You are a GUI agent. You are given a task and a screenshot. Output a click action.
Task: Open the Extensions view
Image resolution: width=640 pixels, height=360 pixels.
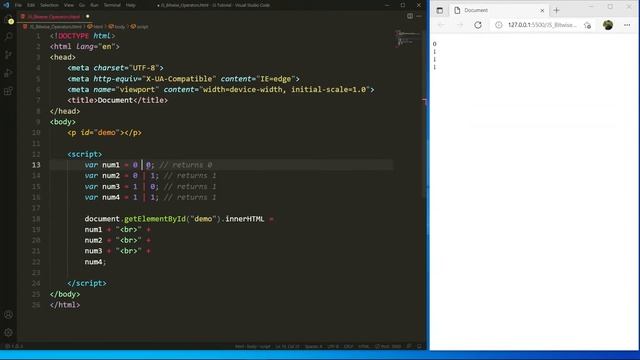pyautogui.click(x=9, y=91)
